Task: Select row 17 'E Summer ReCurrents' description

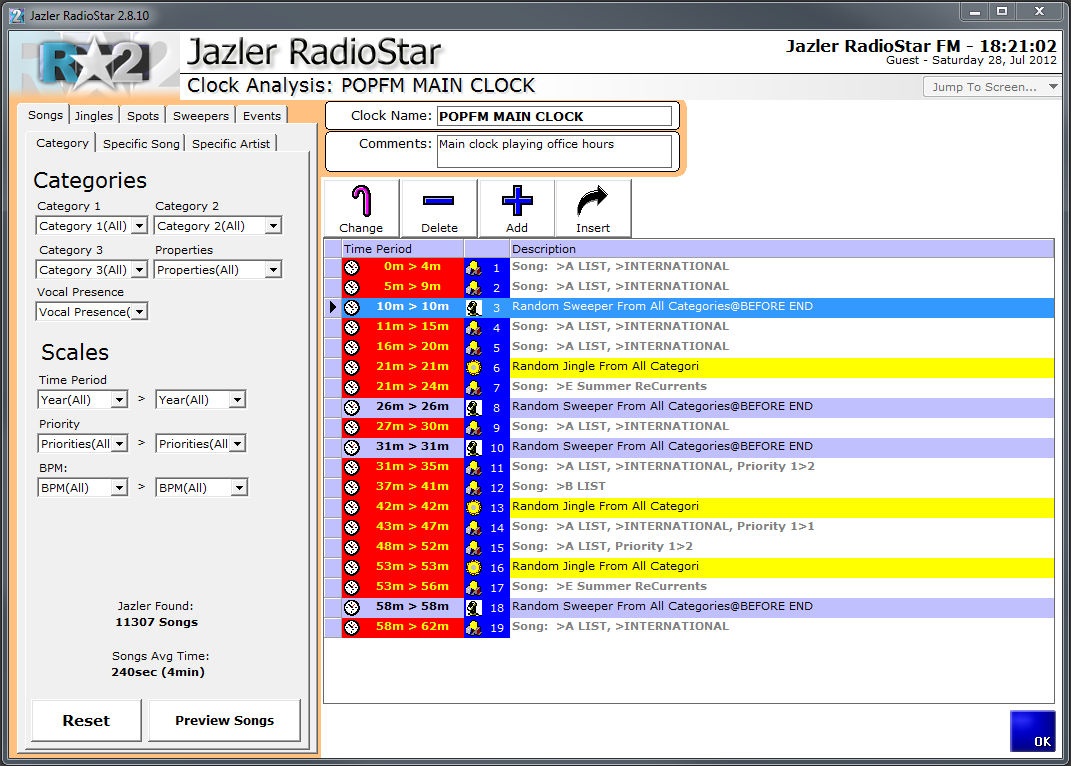Action: click(x=781, y=586)
